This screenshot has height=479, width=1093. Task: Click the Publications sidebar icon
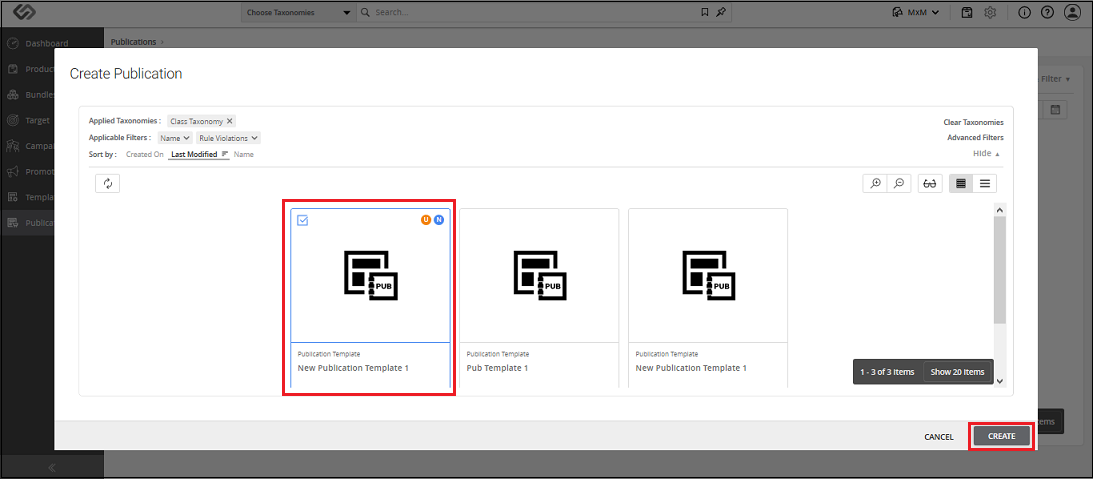[x=13, y=223]
